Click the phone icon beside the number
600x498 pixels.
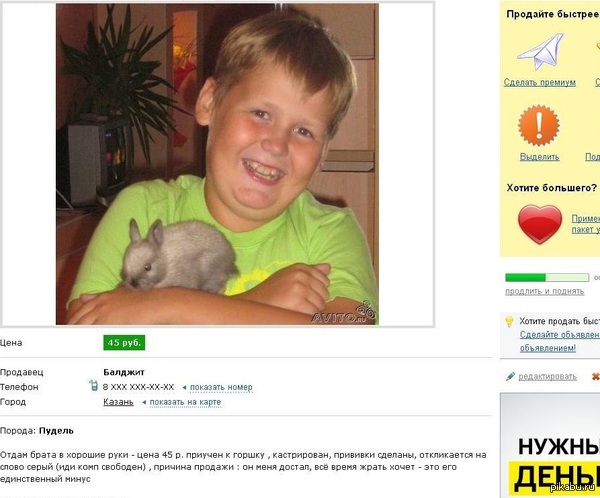tap(93, 386)
